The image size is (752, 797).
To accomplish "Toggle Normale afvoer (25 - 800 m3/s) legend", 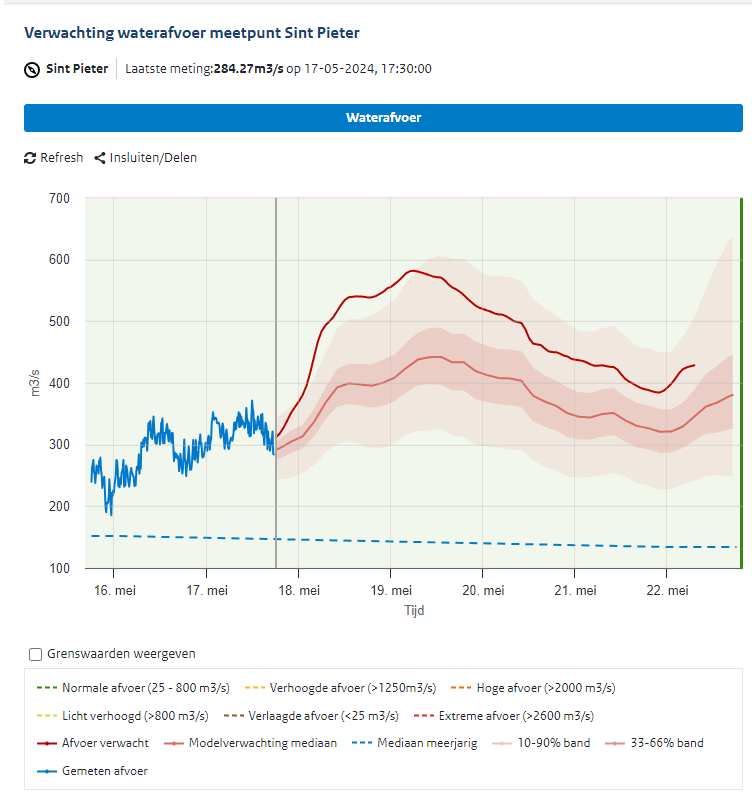I will click(x=133, y=688).
